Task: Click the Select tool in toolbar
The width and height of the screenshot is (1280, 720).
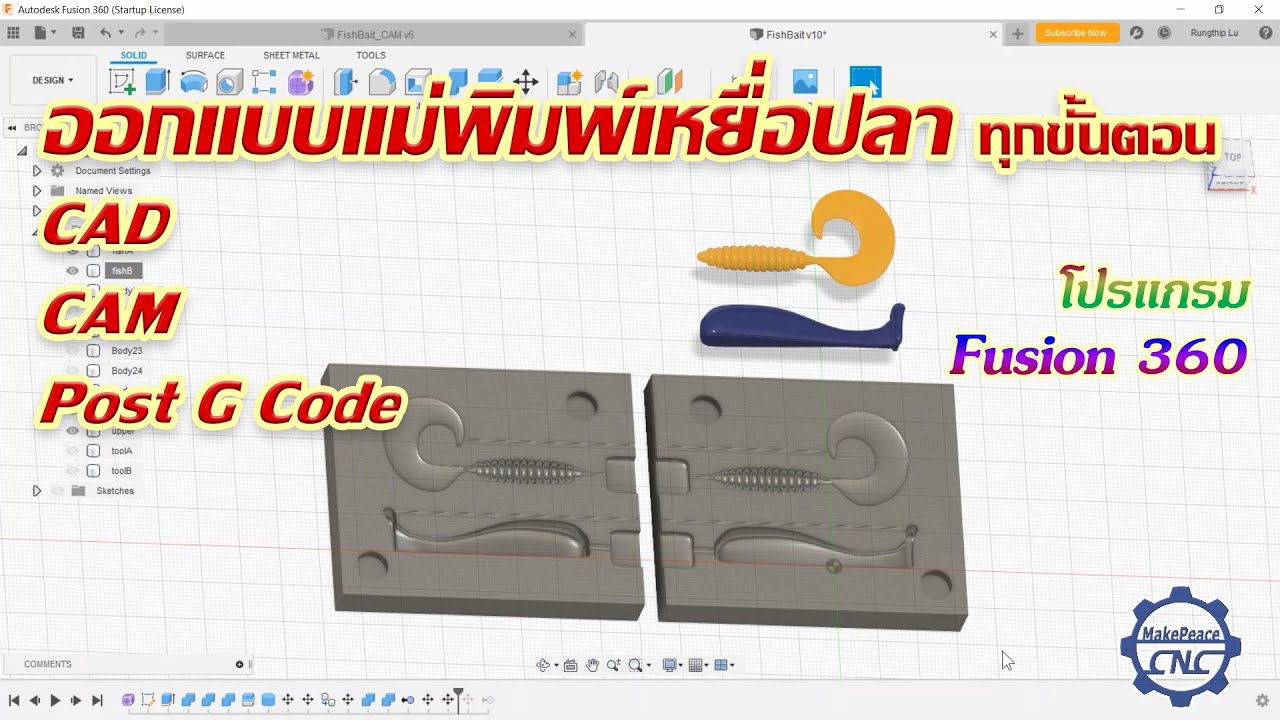Action: tap(865, 81)
